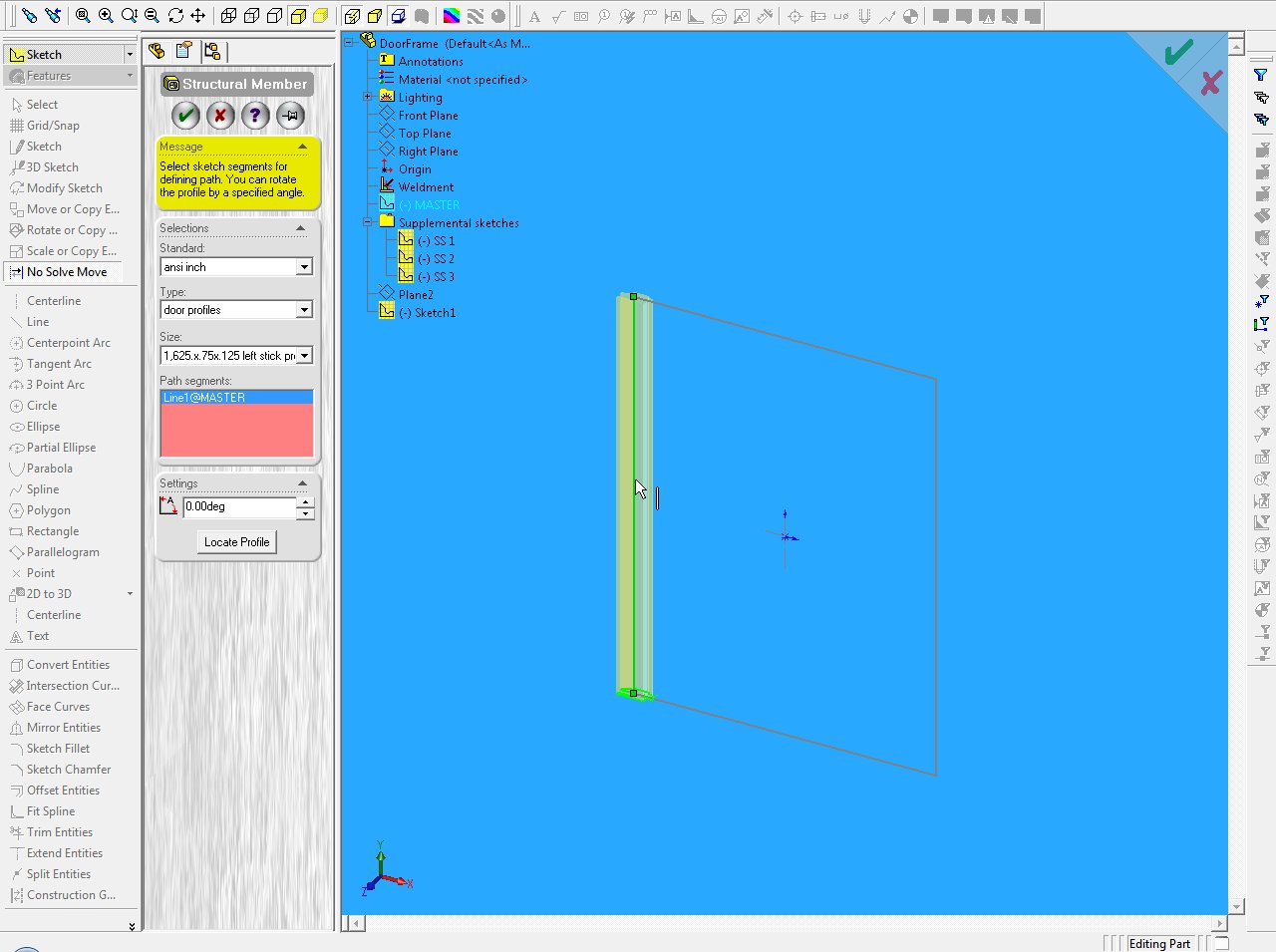Click the rainbow color display icon
The width and height of the screenshot is (1276, 952).
coord(452,16)
